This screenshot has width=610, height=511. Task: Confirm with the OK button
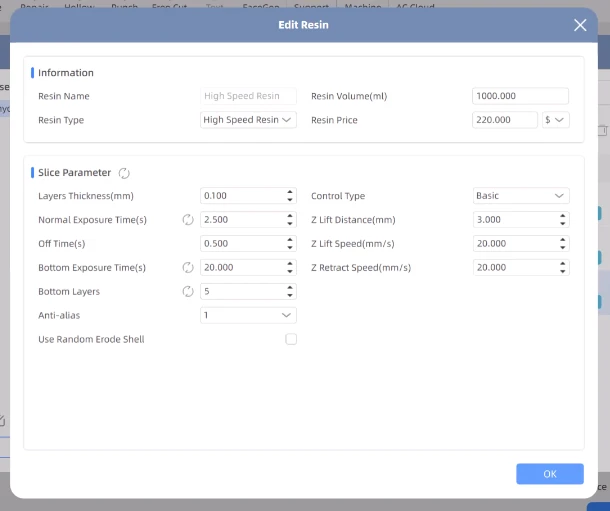click(550, 474)
